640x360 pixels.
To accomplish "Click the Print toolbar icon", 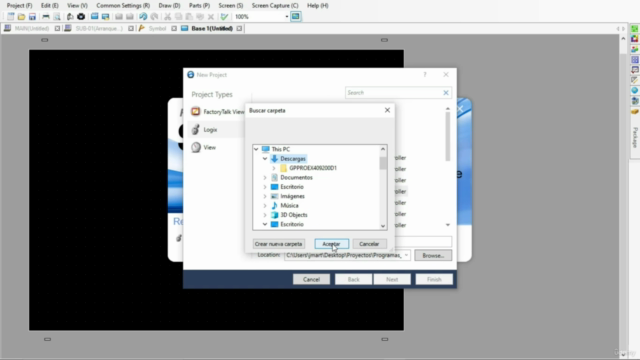I will [x=46, y=16].
